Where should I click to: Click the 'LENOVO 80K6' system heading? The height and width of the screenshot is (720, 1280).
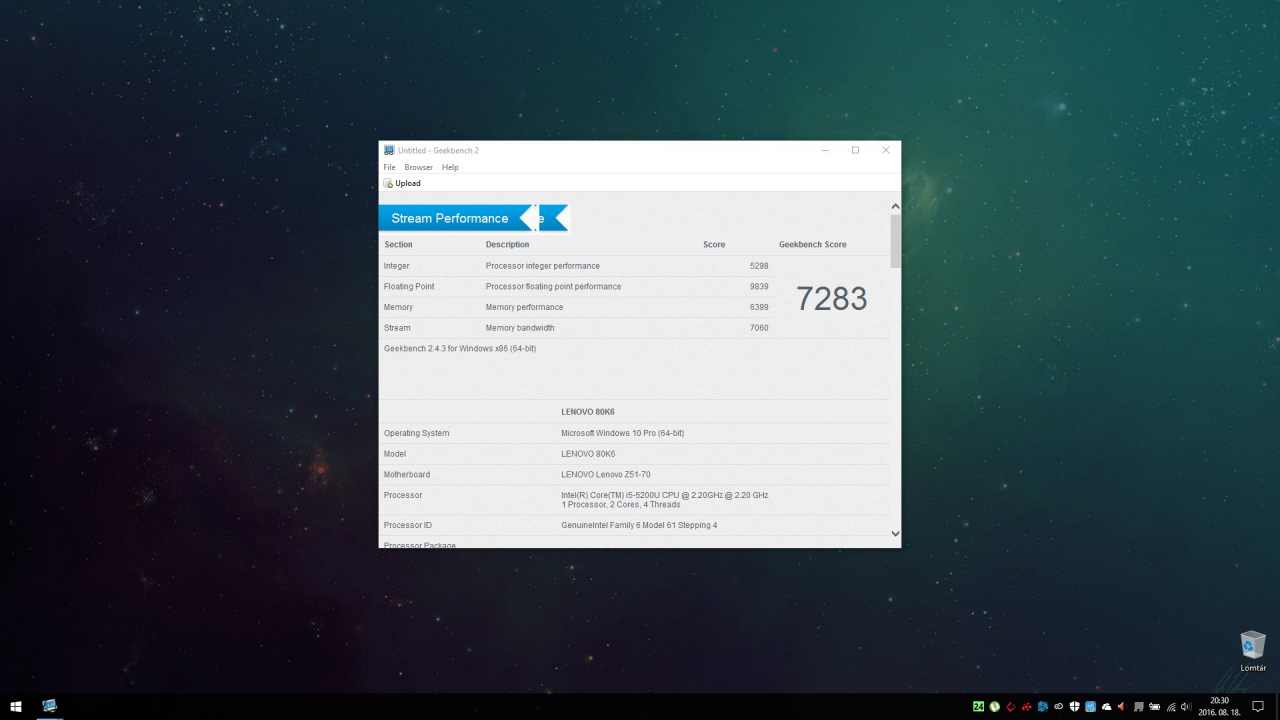(588, 412)
